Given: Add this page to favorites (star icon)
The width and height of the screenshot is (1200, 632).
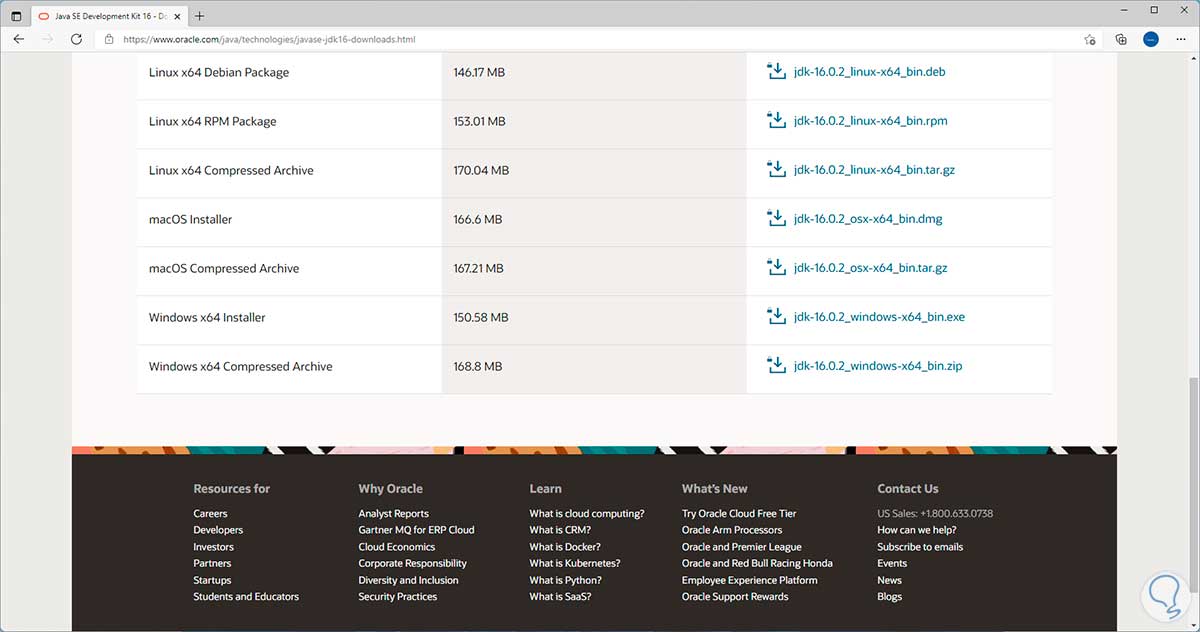Looking at the screenshot, I should point(1090,39).
